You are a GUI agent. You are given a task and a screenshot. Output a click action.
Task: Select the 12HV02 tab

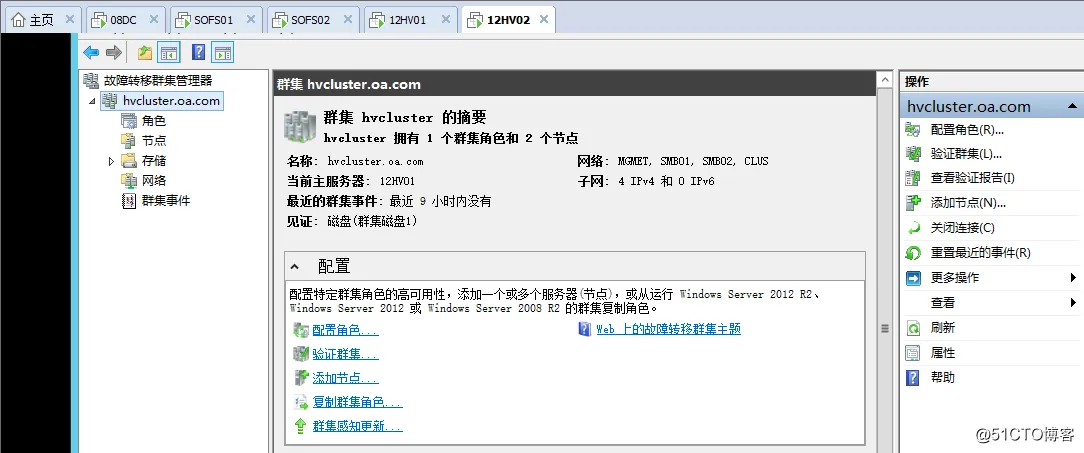coord(508,19)
